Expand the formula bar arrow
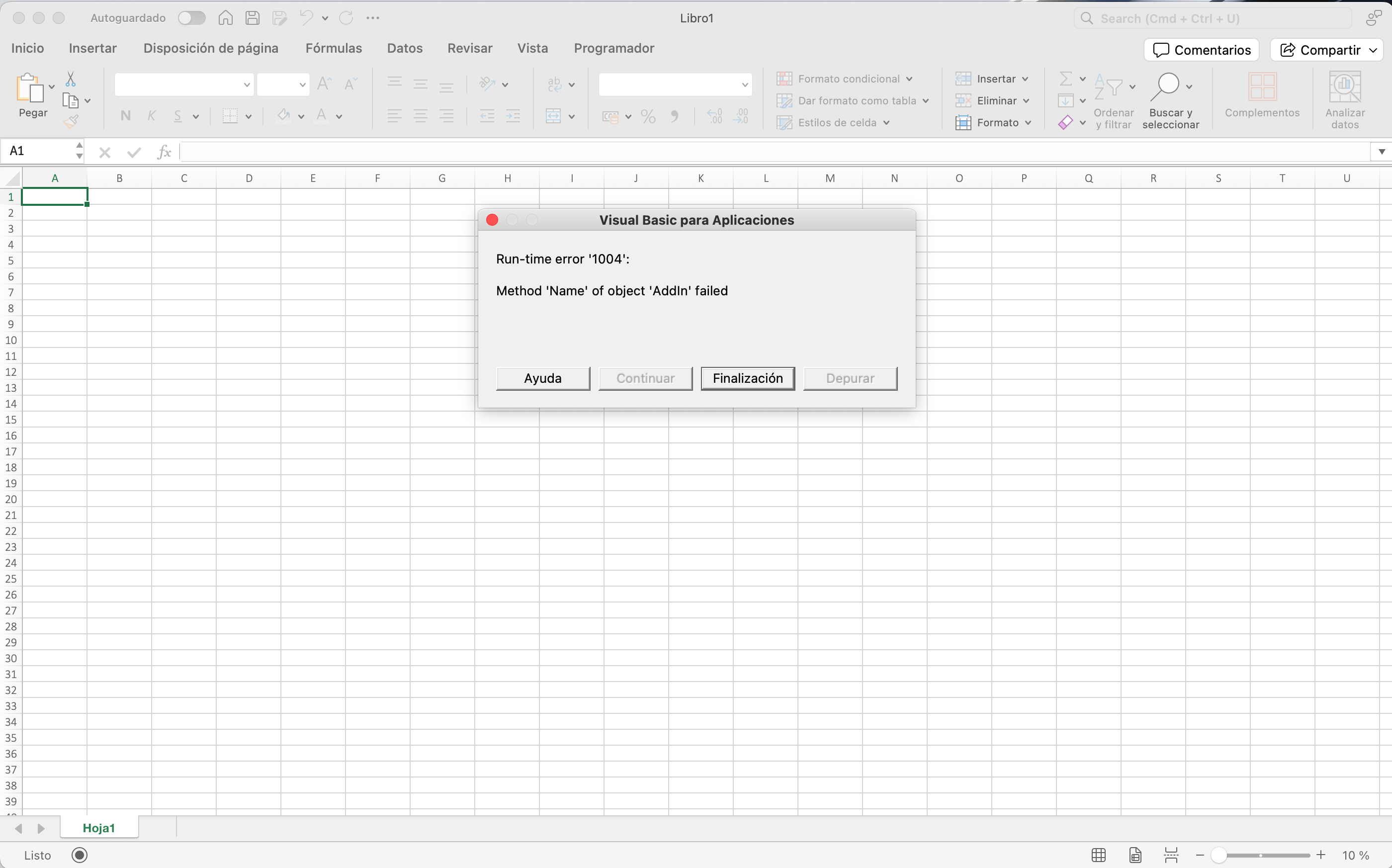 click(x=1382, y=152)
